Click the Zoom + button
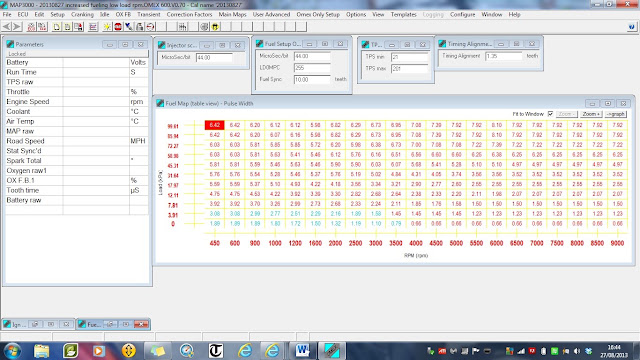This screenshot has height=360, width=640. [x=591, y=114]
